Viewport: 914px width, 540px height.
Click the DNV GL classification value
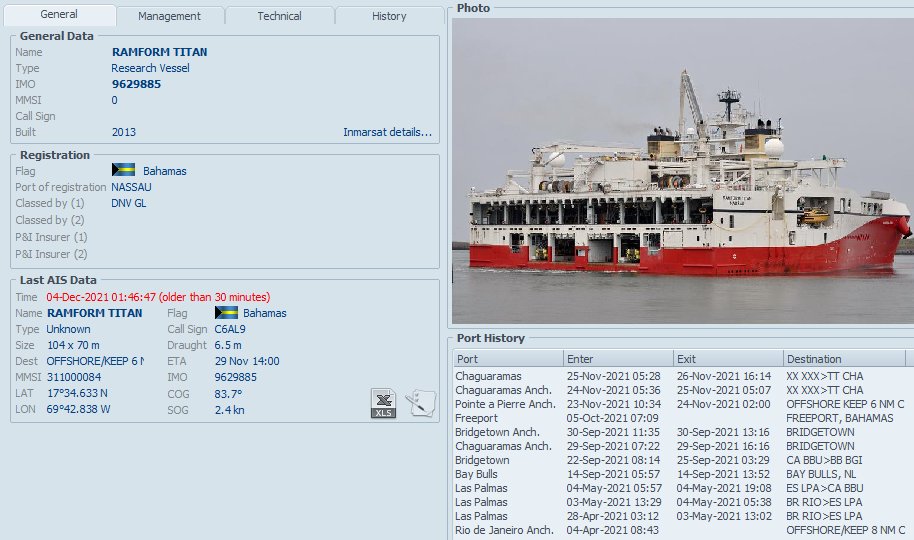(129, 203)
